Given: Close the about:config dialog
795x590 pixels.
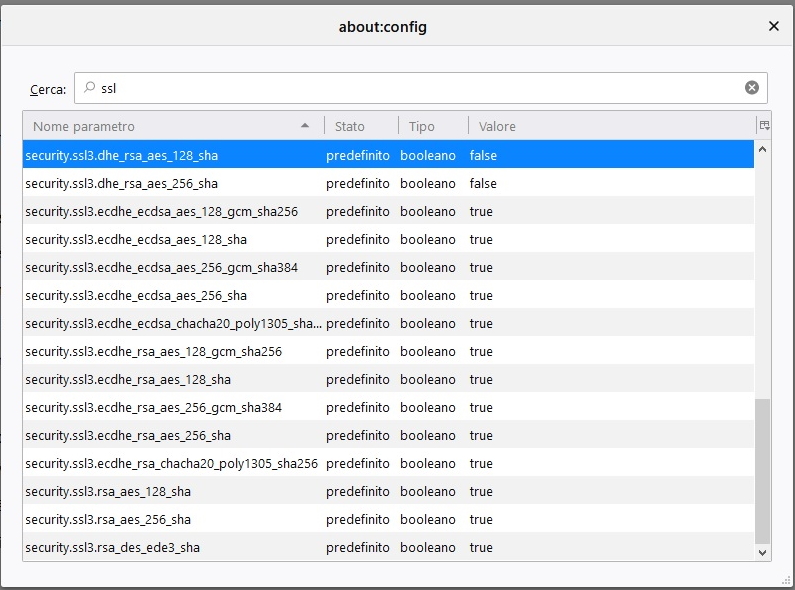Looking at the screenshot, I should pos(773,26).
